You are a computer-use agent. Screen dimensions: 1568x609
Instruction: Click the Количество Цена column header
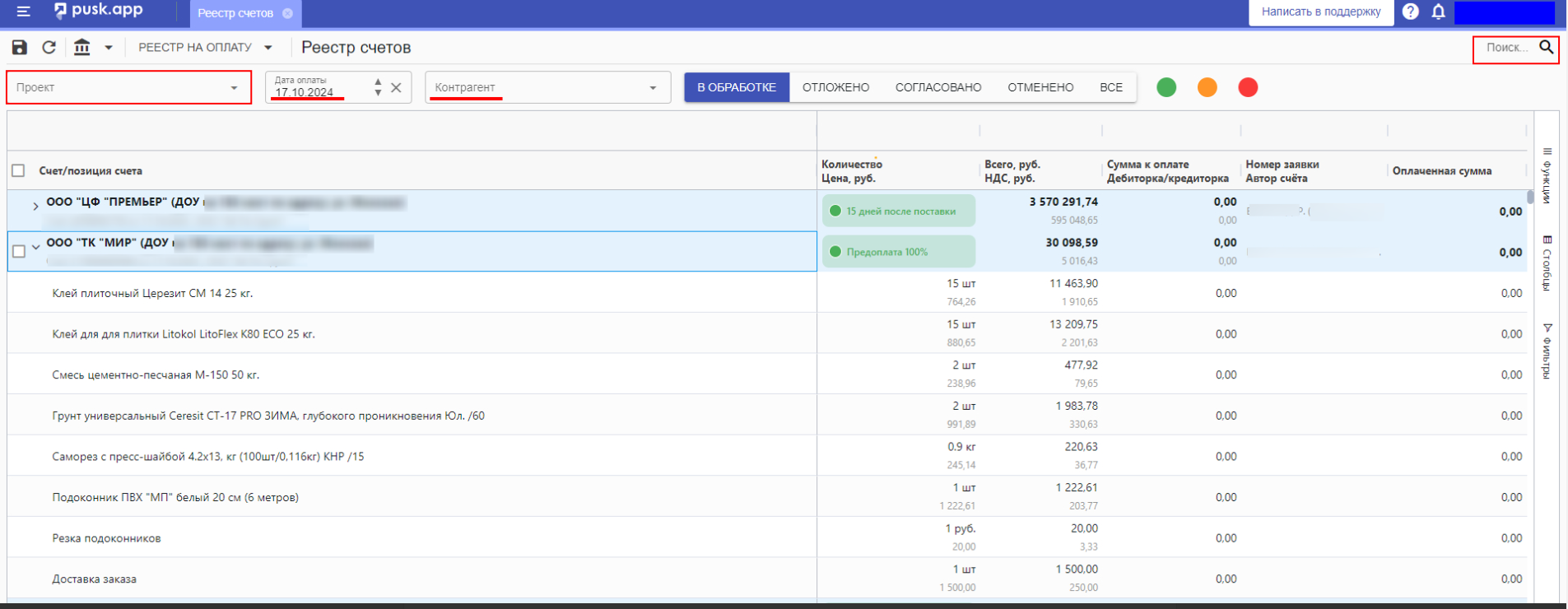852,171
